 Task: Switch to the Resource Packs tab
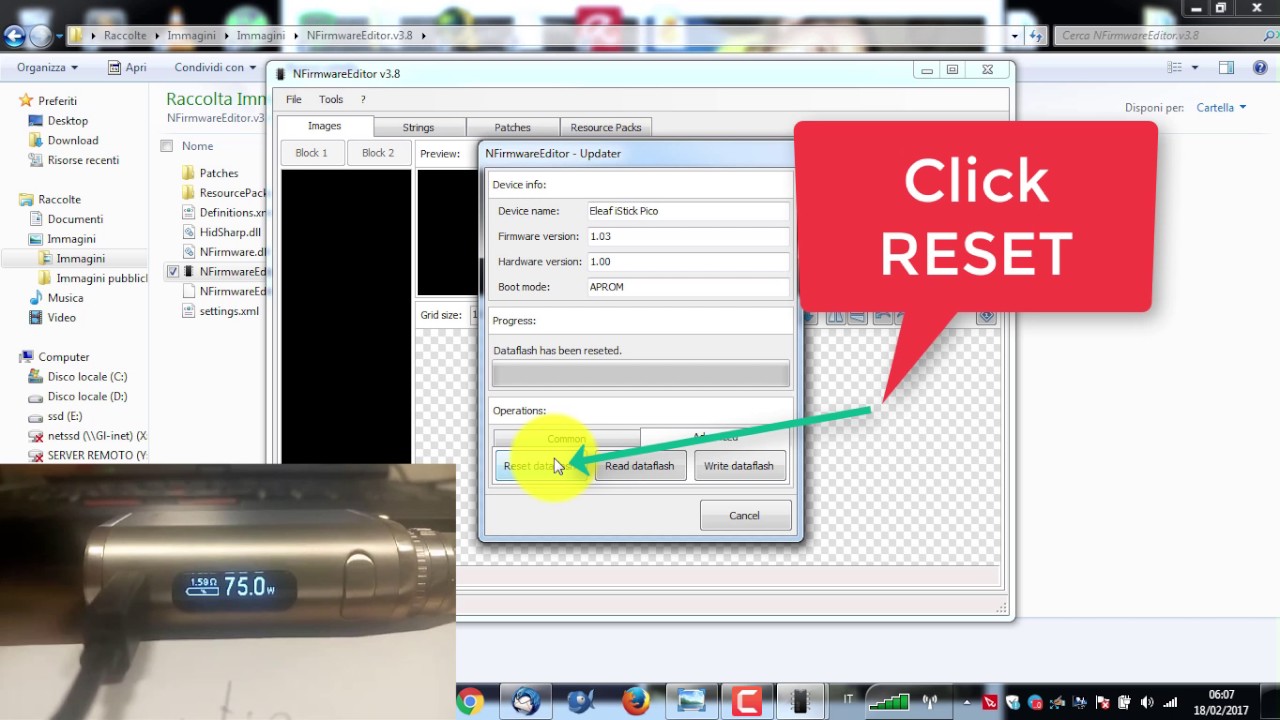click(x=606, y=127)
